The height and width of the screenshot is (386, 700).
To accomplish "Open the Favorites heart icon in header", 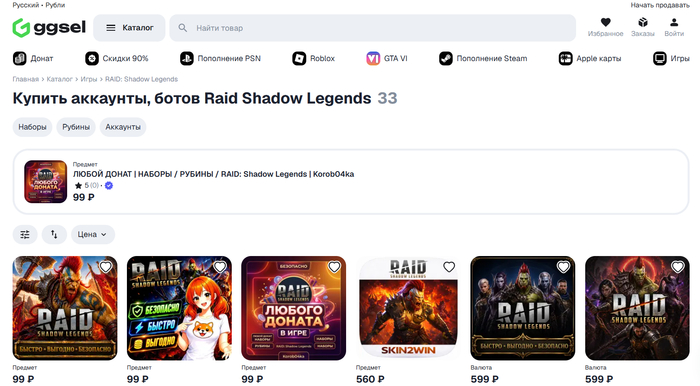I will (605, 22).
